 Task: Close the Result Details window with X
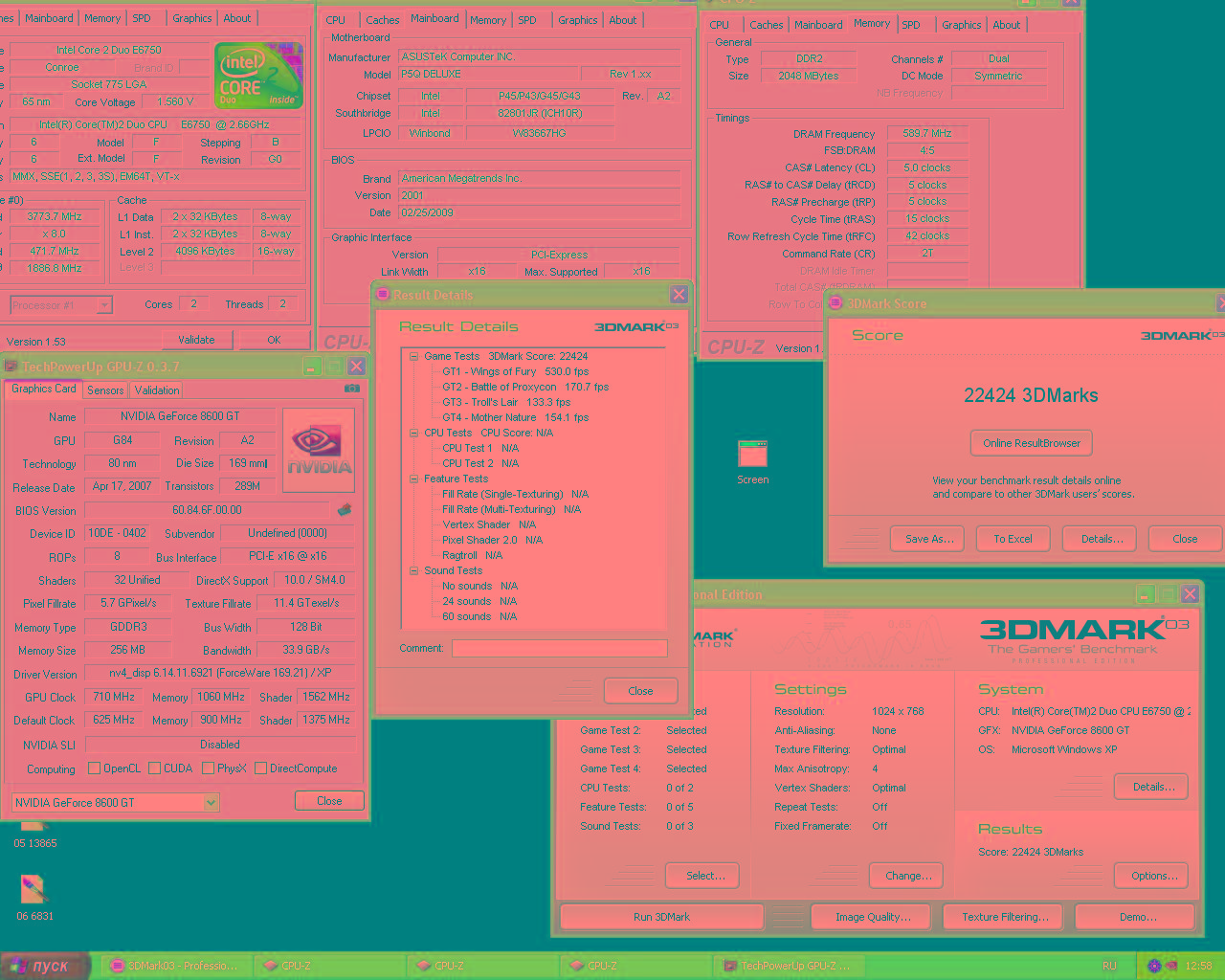click(679, 295)
